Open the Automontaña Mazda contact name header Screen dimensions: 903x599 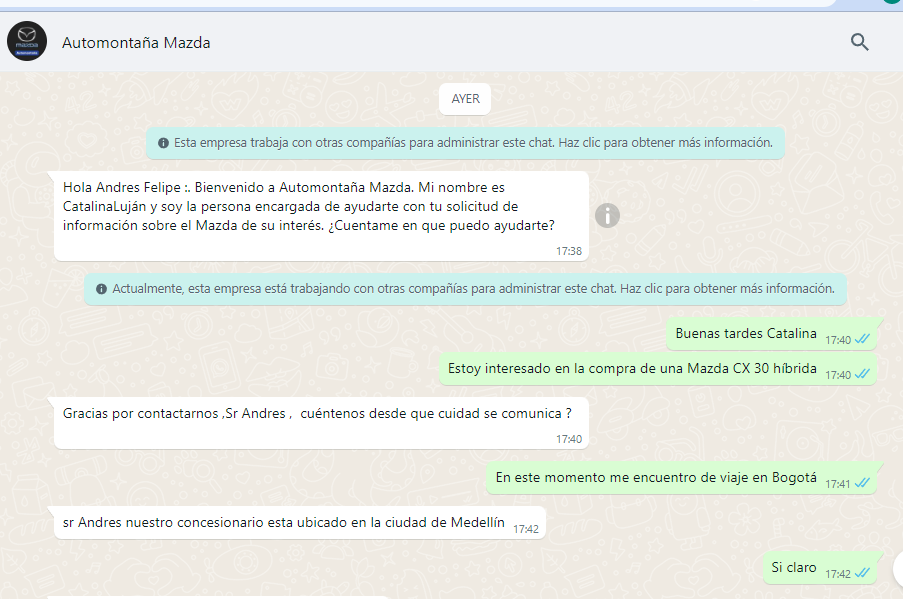click(136, 43)
